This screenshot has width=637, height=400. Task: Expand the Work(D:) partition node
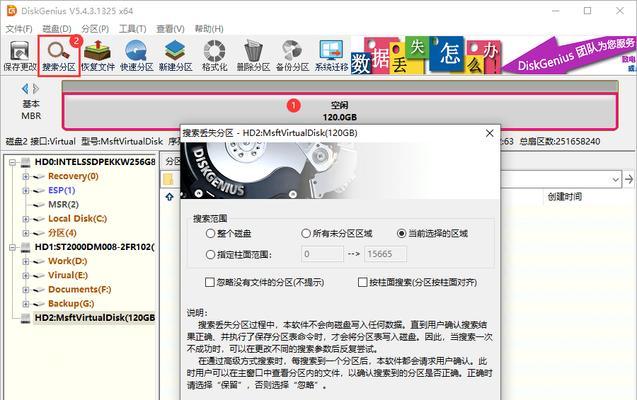click(26, 262)
